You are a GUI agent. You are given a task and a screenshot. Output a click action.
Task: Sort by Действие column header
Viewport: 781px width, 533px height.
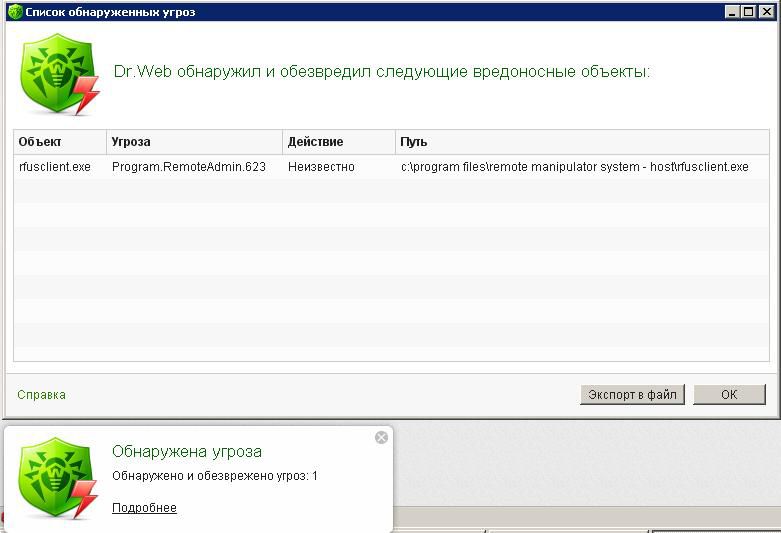(339, 142)
